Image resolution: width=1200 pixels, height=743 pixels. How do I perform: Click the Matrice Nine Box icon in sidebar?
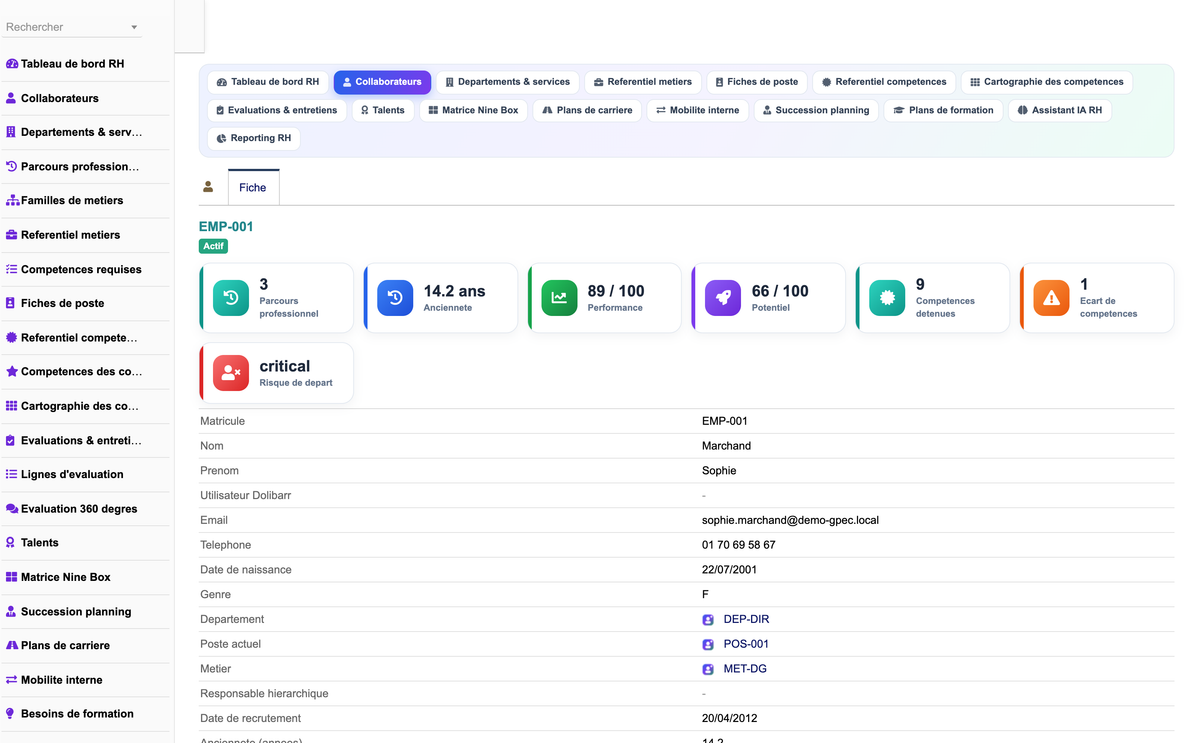click(12, 577)
